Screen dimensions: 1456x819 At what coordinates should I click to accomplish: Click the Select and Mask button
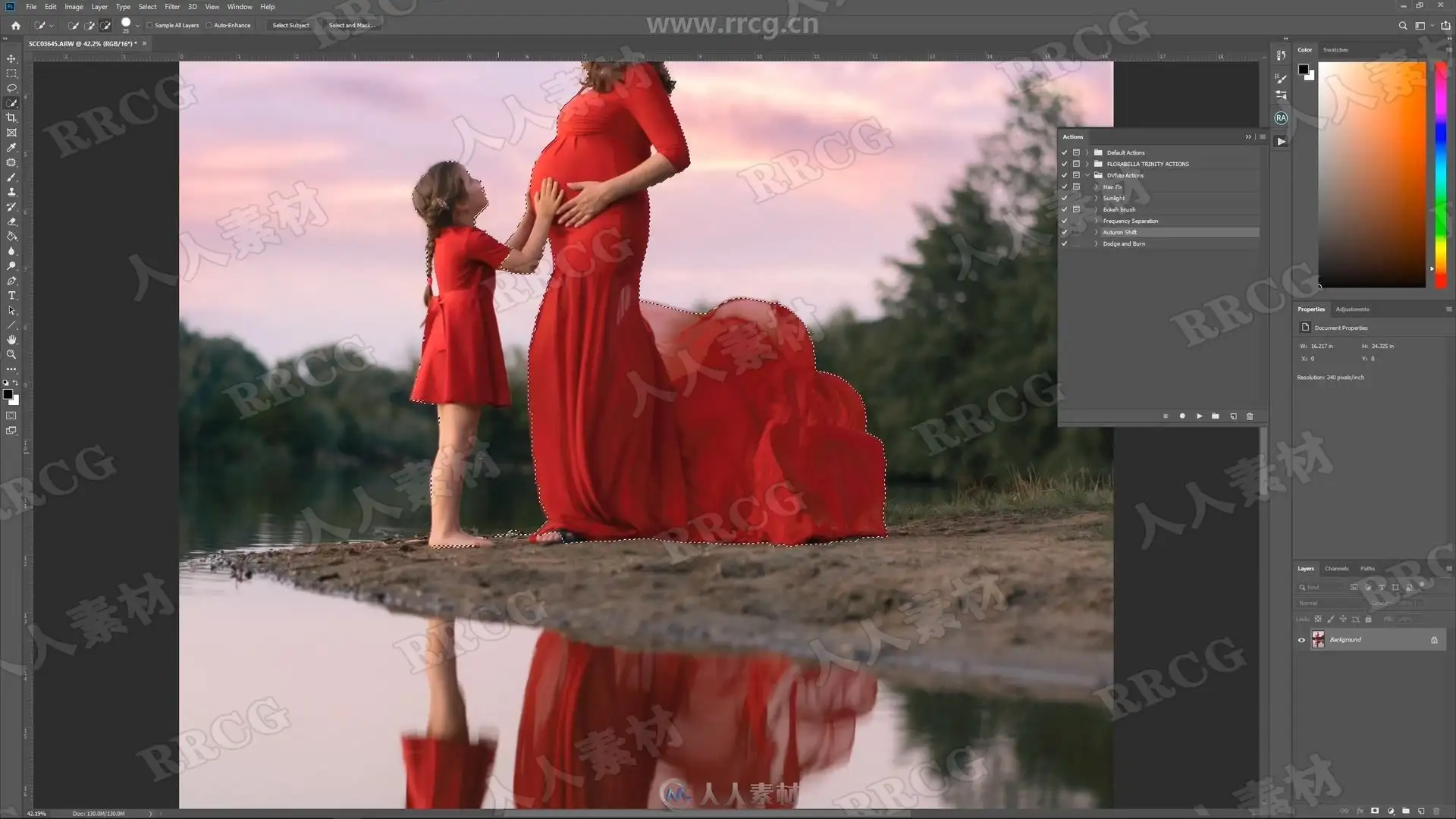(352, 25)
